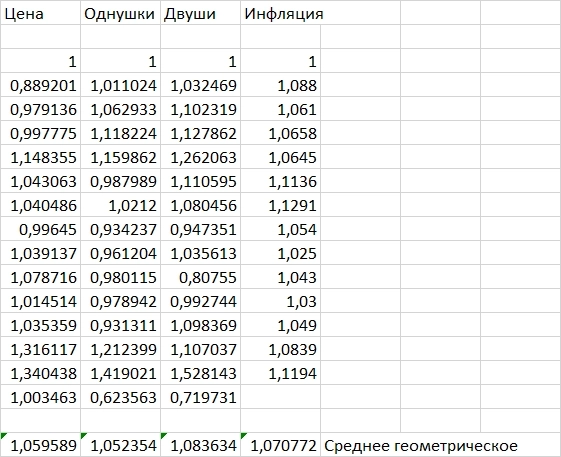Click cell showing 1,1136

(x=280, y=181)
